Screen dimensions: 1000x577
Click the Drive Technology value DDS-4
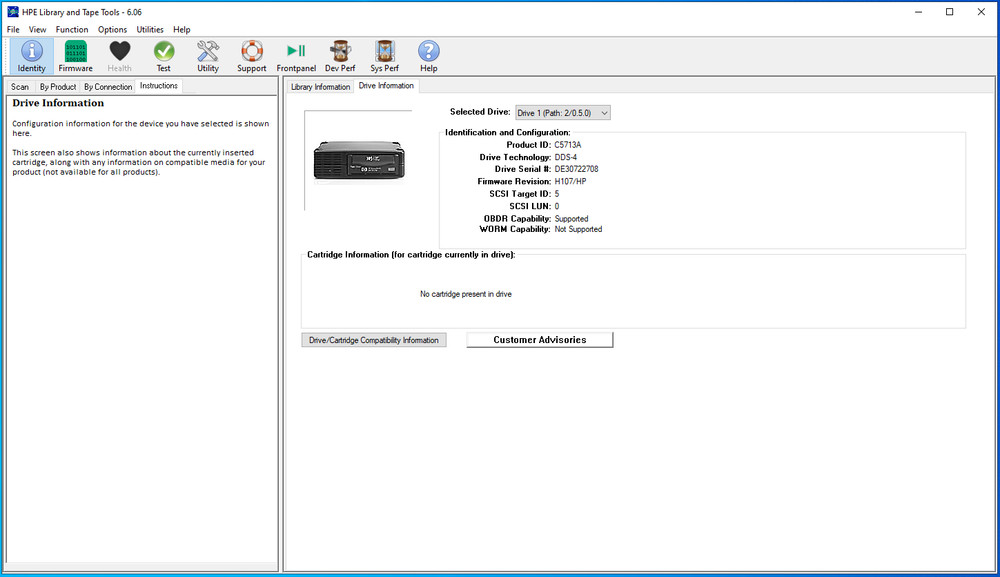coord(566,157)
